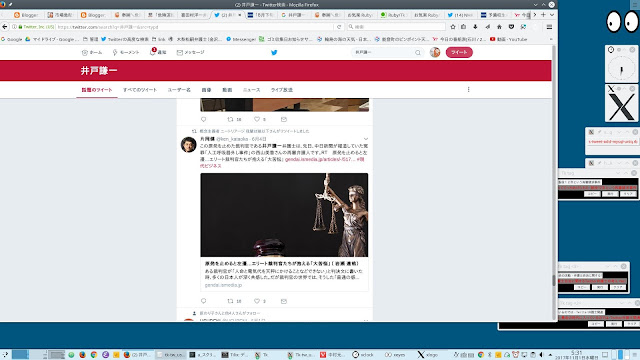This screenshot has width=640, height=360.
Task: Open ホーム in Twitter navigation
Action: click(x=92, y=52)
